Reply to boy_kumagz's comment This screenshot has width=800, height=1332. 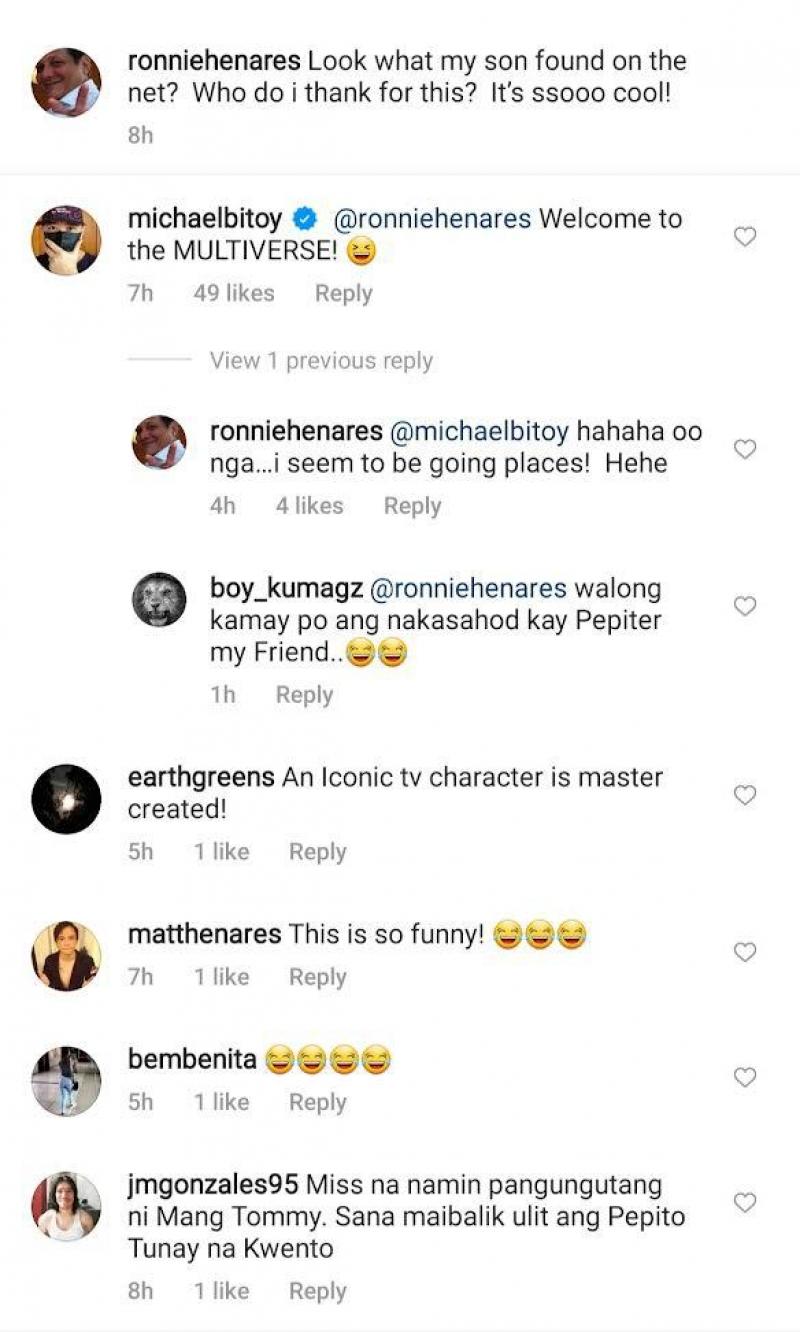click(304, 695)
